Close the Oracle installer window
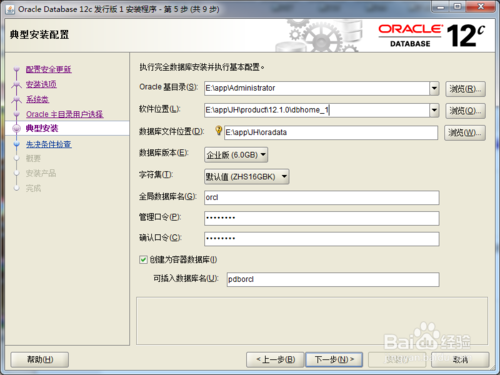Viewport: 500px width, 375px height. click(480, 7)
